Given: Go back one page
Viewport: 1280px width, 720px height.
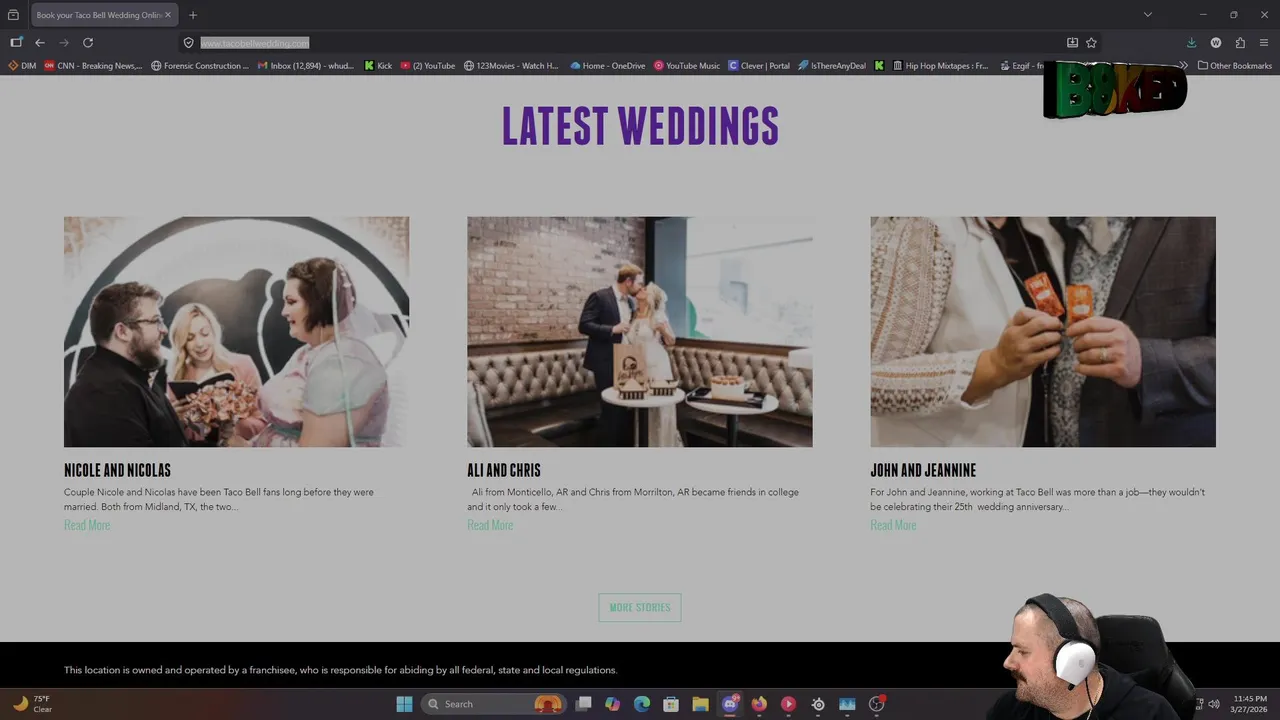Looking at the screenshot, I should point(40,43).
